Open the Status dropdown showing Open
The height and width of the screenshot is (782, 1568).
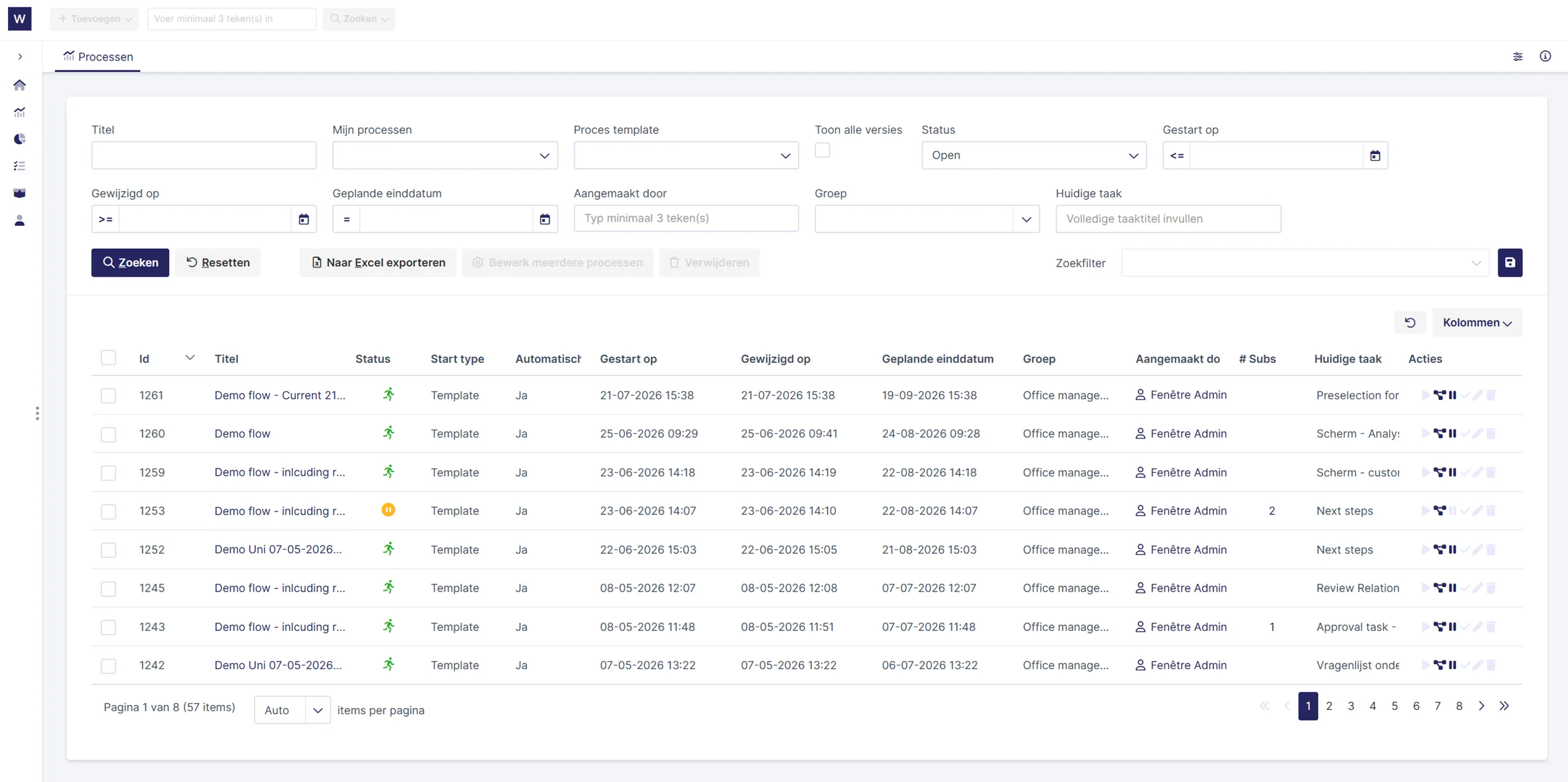[x=1034, y=156]
